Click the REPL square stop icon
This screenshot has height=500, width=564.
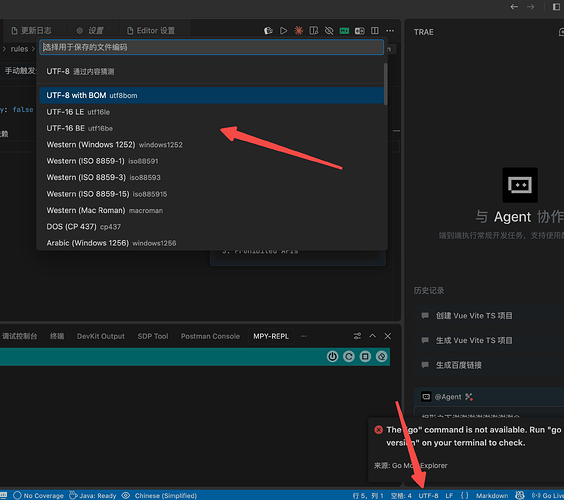[365, 356]
